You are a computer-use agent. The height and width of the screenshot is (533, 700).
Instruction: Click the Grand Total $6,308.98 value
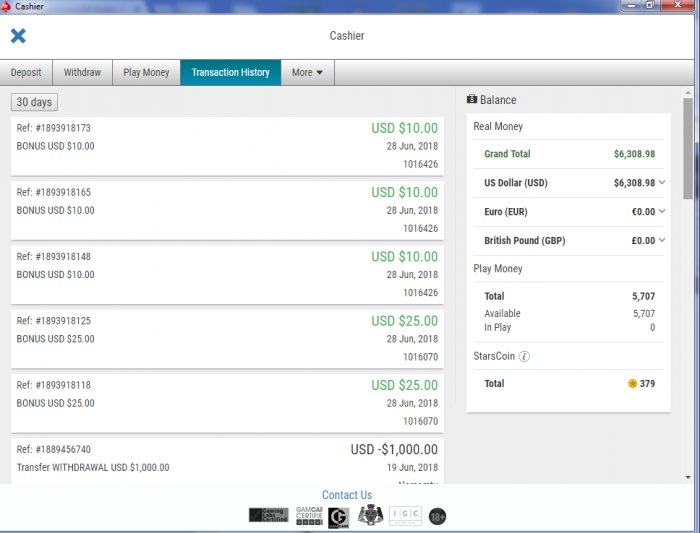pos(634,154)
